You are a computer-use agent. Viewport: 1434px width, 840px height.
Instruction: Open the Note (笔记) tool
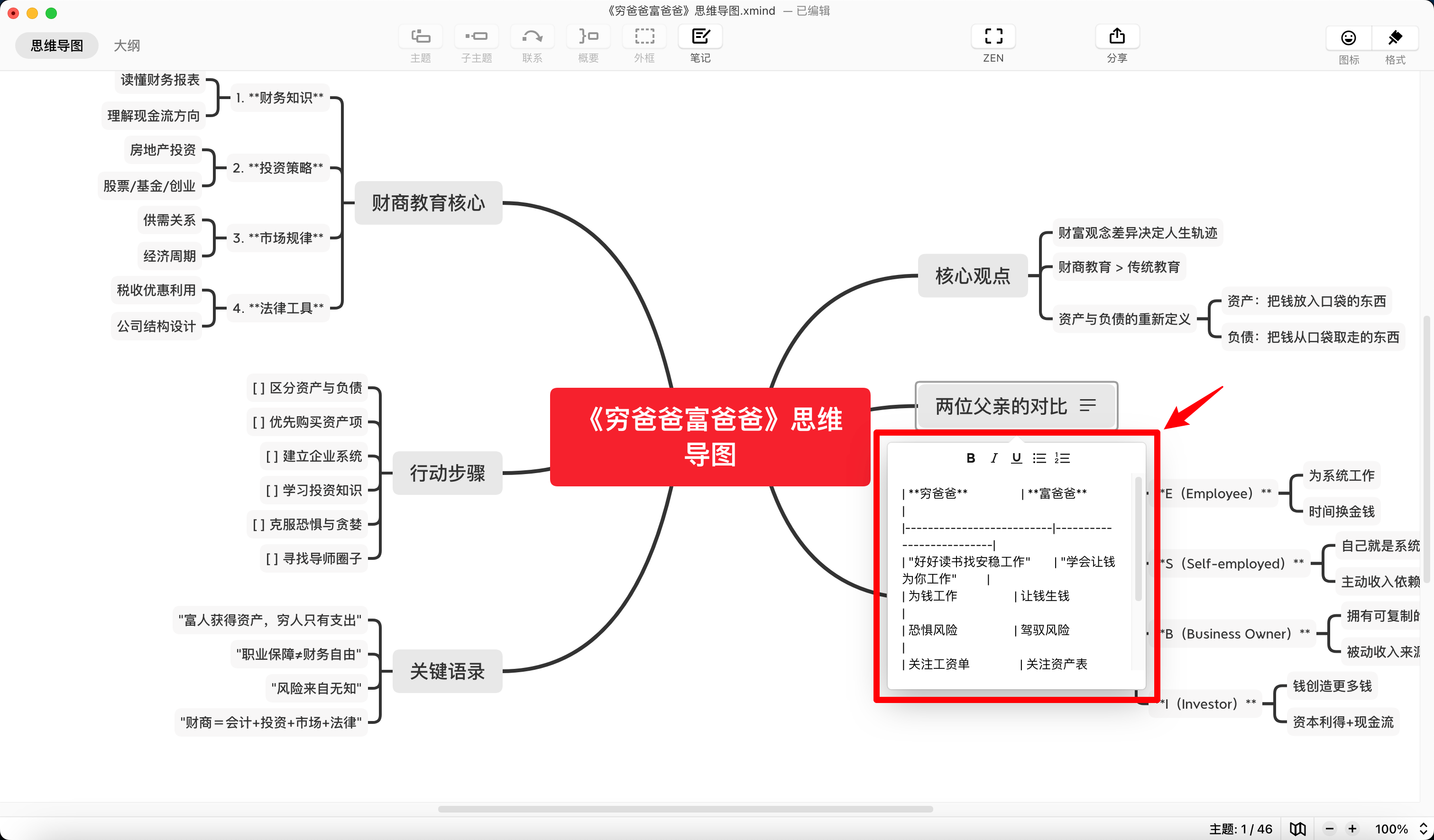click(x=700, y=37)
